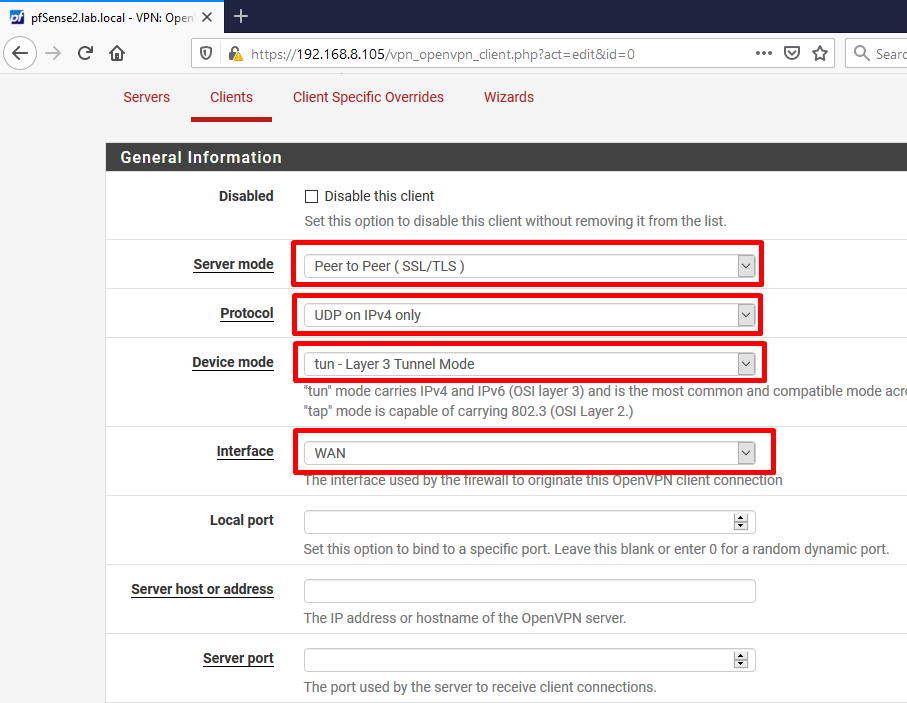Viewport: 907px width, 703px height.
Task: Click the Server mode label link
Action: (x=233, y=264)
